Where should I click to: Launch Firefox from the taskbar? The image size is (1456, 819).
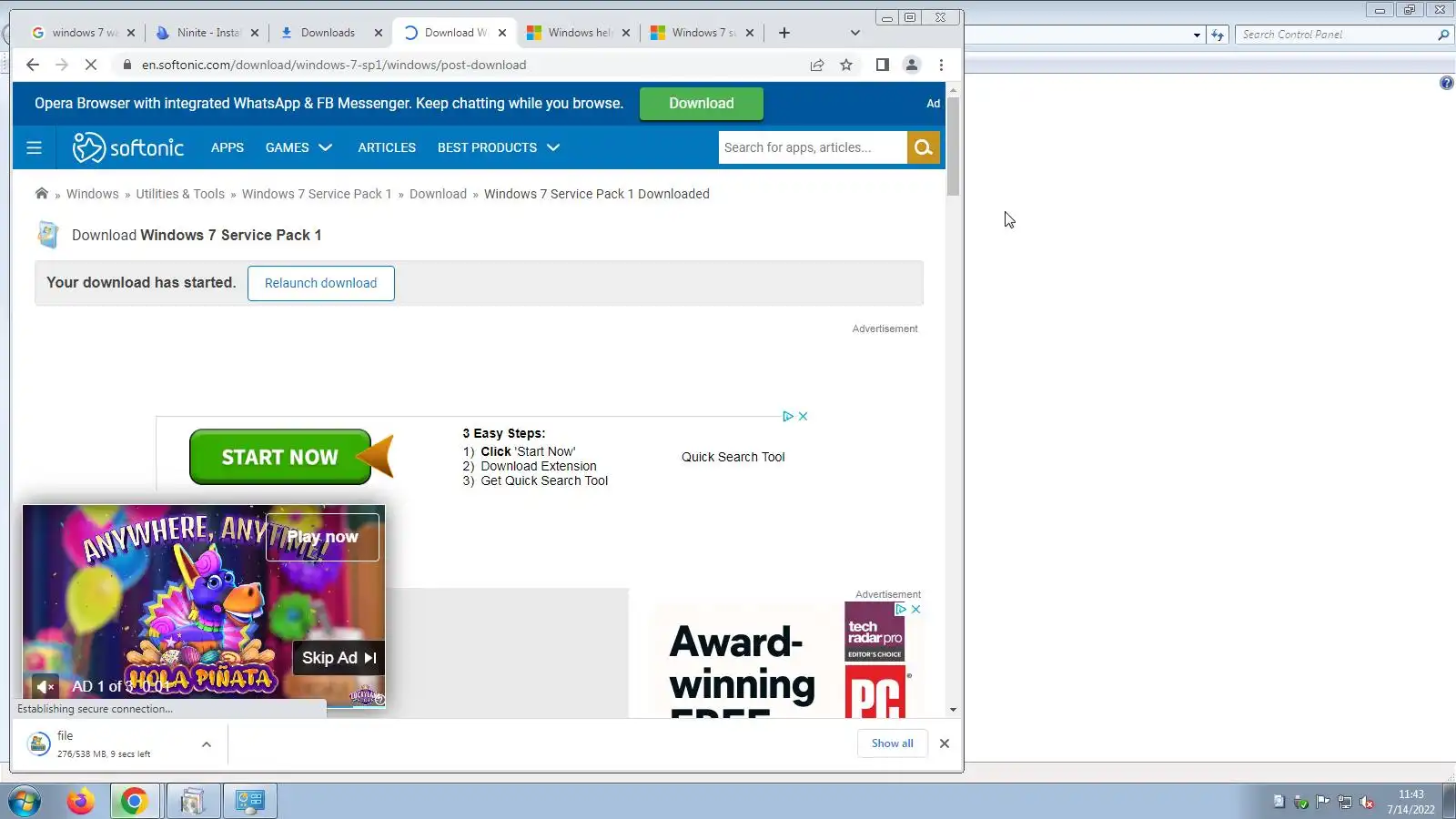[80, 802]
